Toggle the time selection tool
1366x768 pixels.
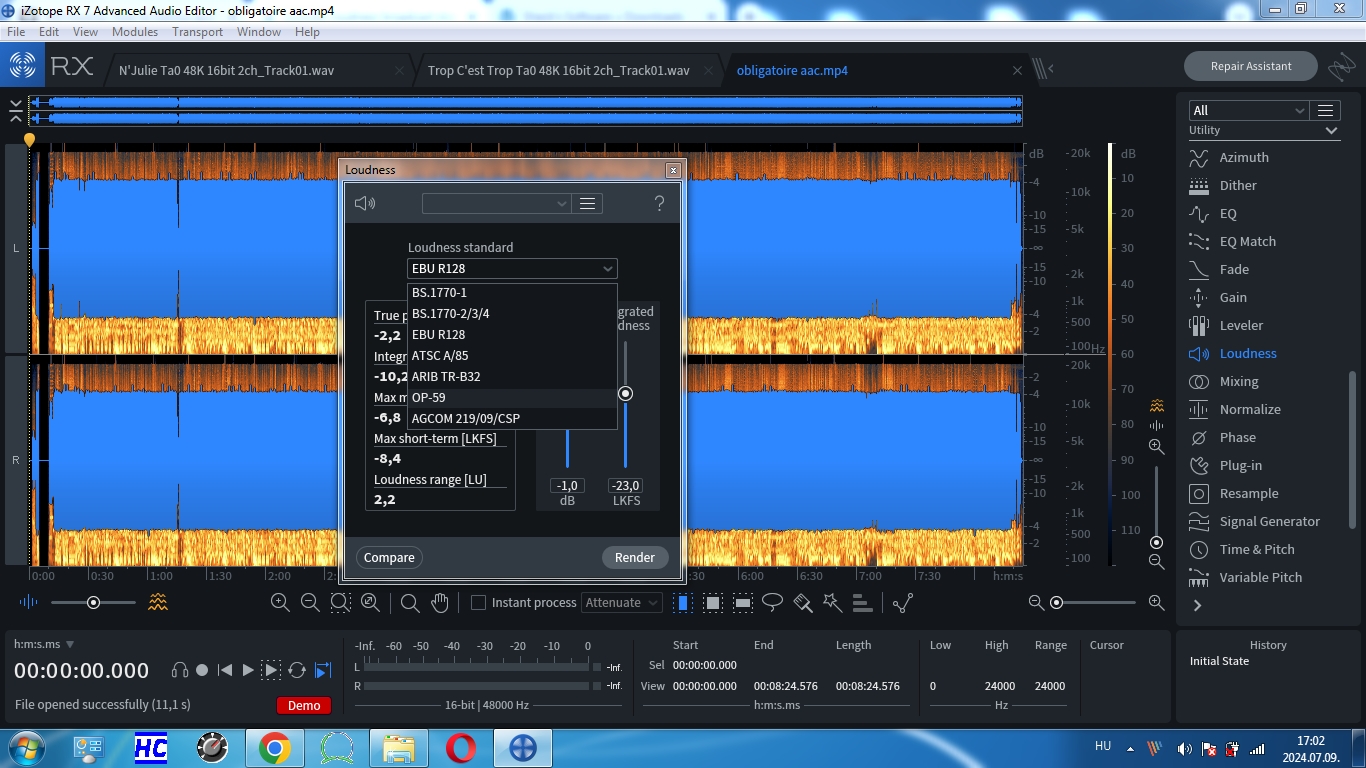tap(683, 603)
